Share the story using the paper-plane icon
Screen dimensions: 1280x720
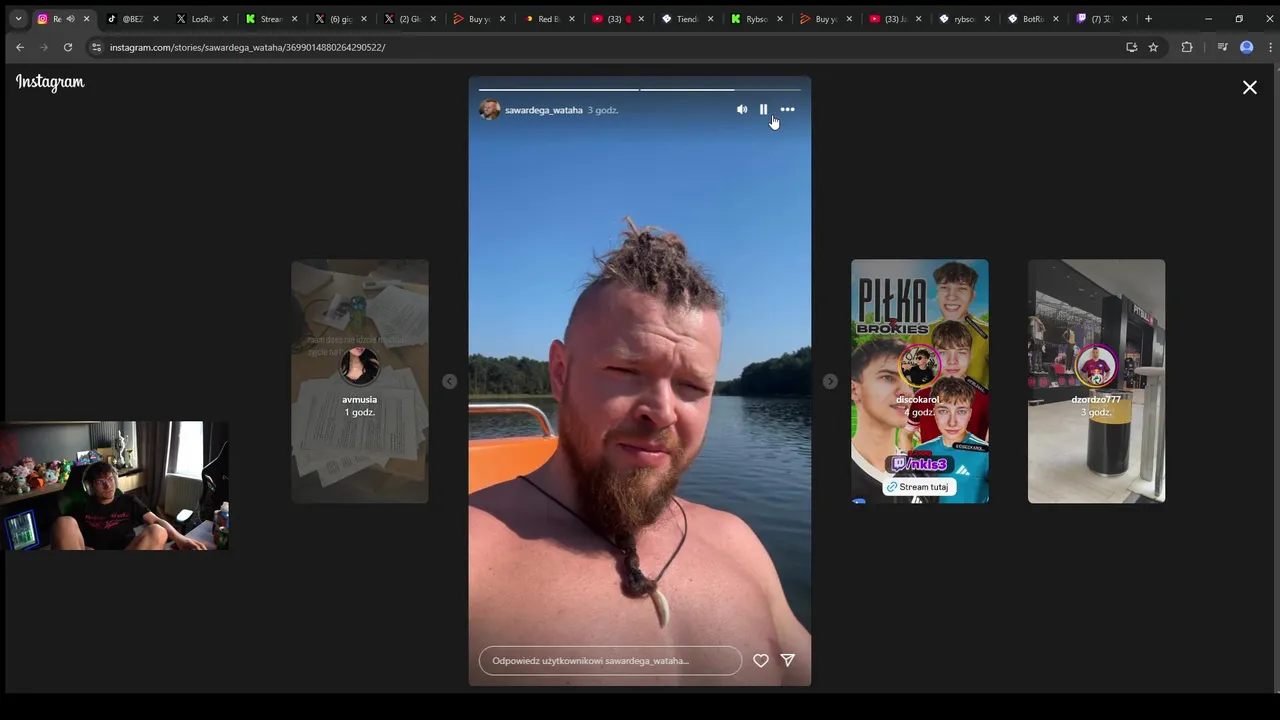point(788,661)
